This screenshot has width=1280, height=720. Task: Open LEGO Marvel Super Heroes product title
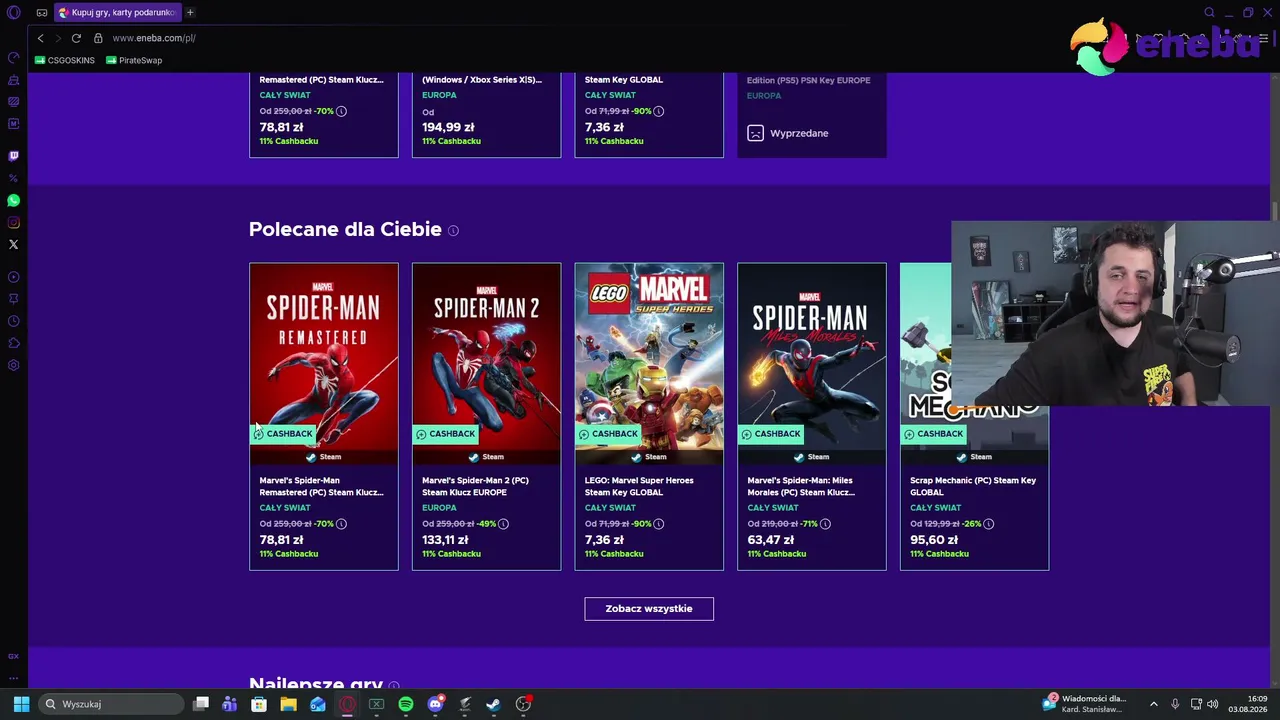point(639,486)
